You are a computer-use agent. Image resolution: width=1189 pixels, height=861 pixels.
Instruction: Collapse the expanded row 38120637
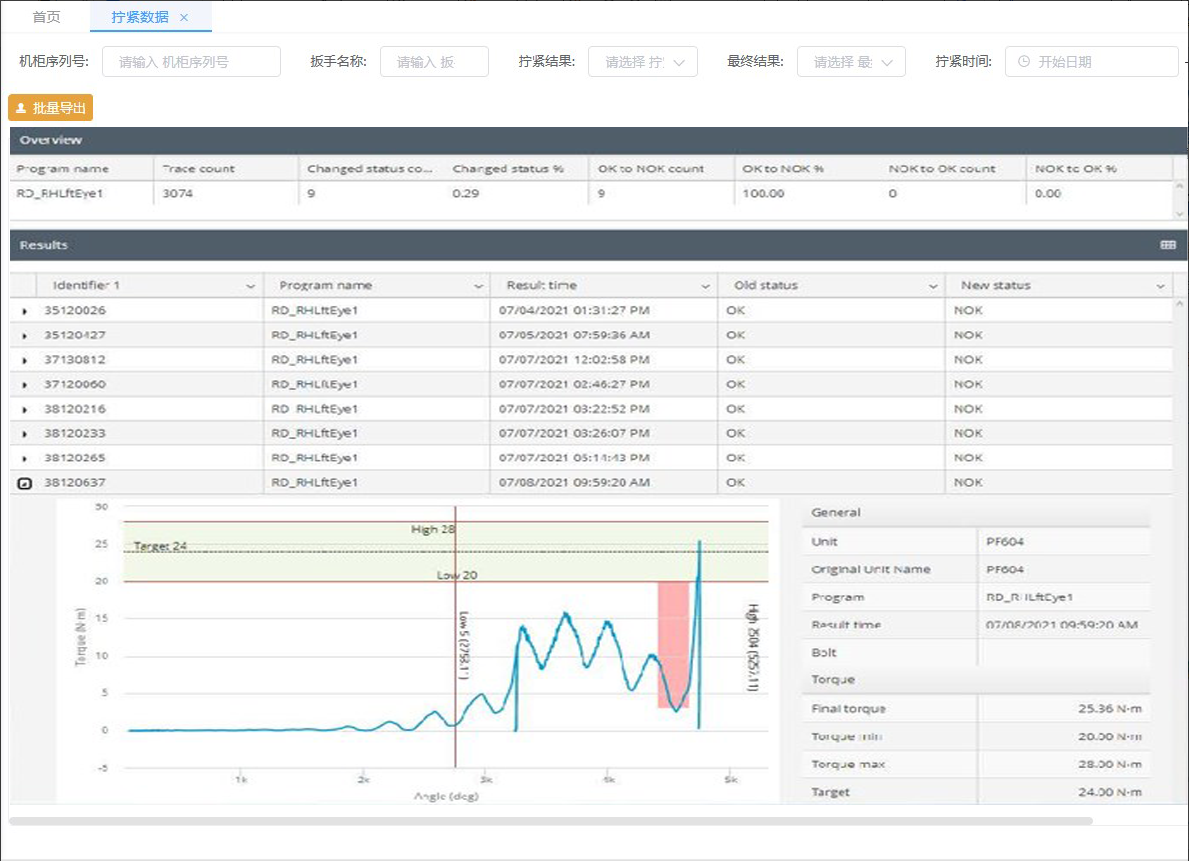click(24, 483)
